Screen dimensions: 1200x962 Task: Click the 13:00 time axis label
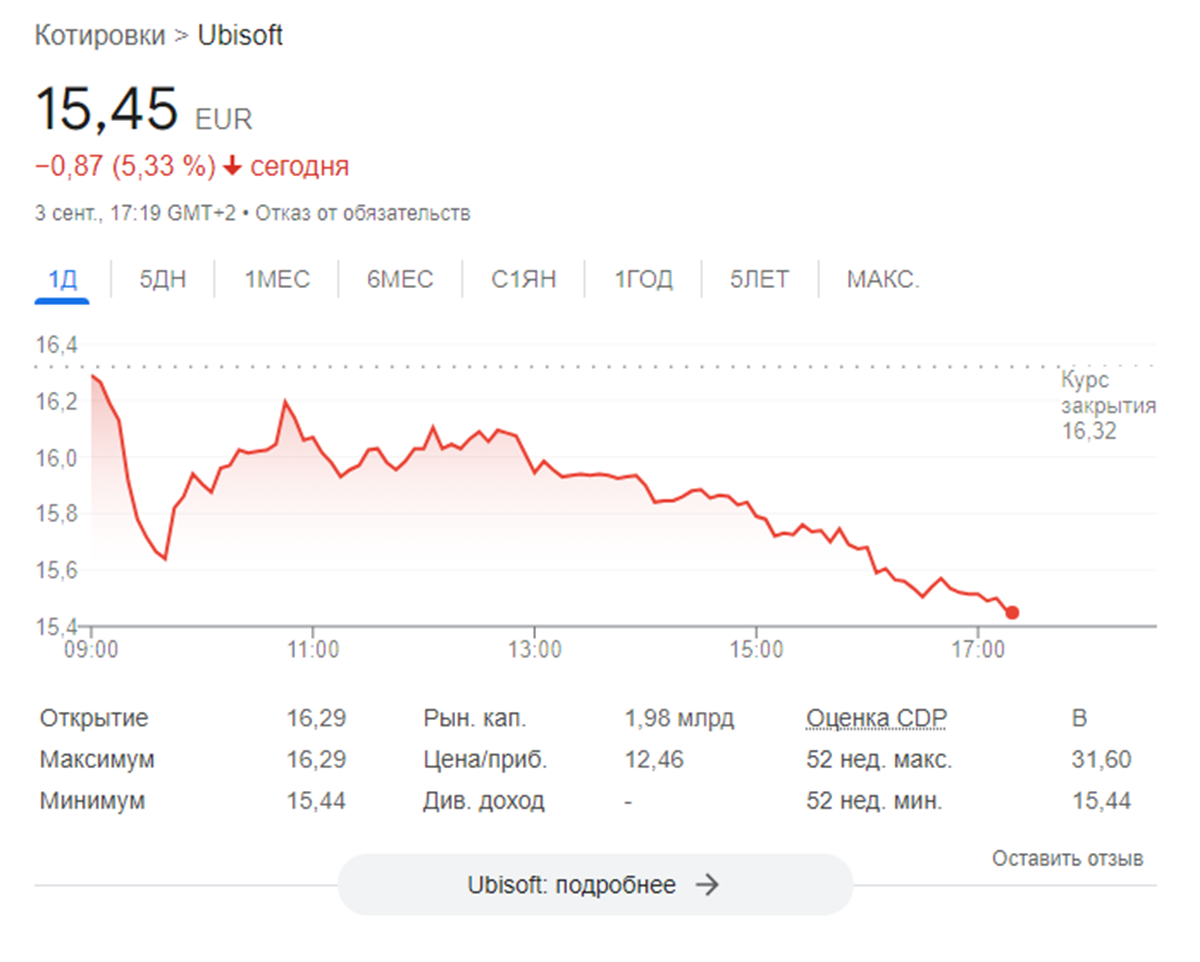(535, 650)
